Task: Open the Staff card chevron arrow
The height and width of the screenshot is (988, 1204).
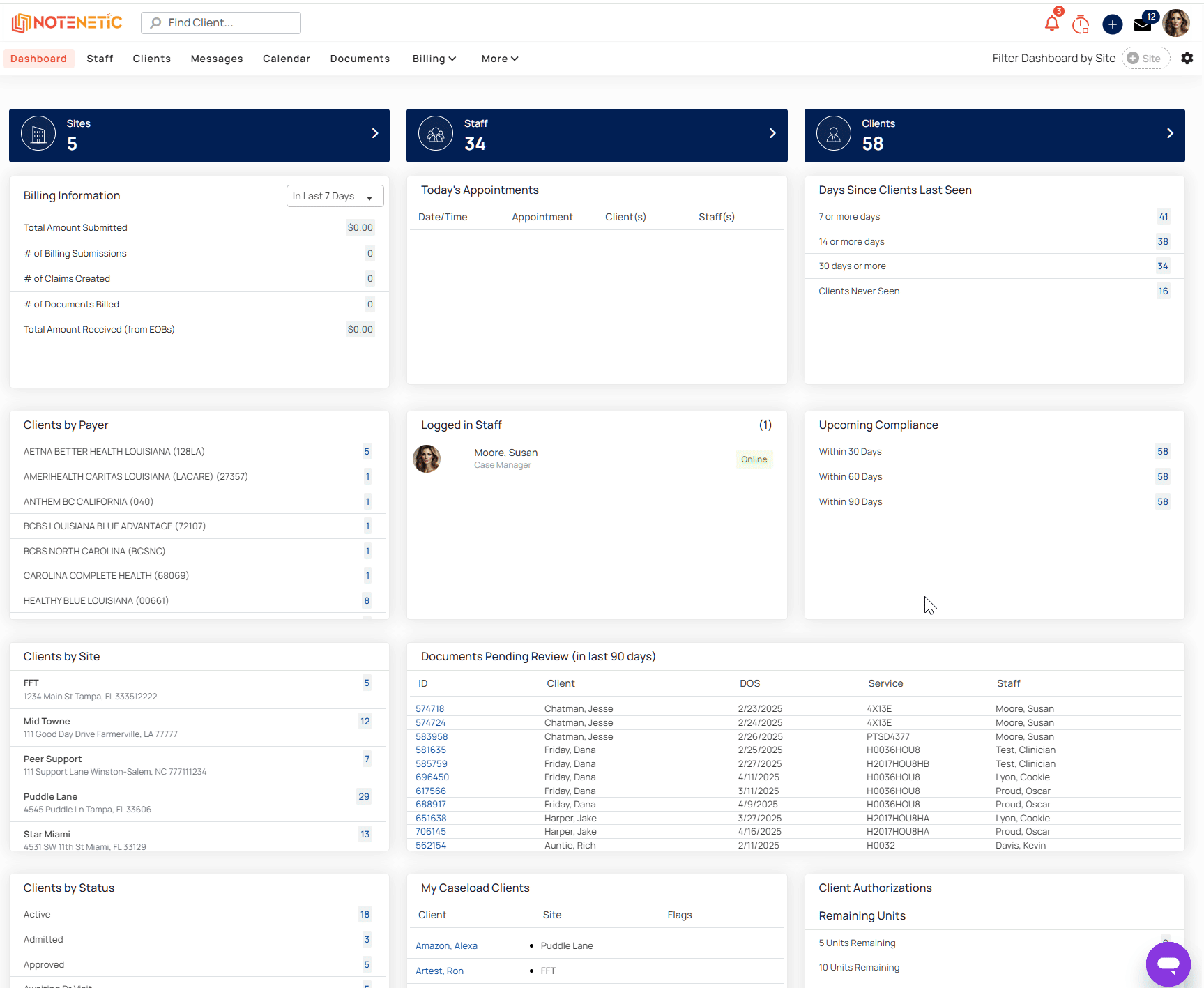Action: (x=772, y=134)
